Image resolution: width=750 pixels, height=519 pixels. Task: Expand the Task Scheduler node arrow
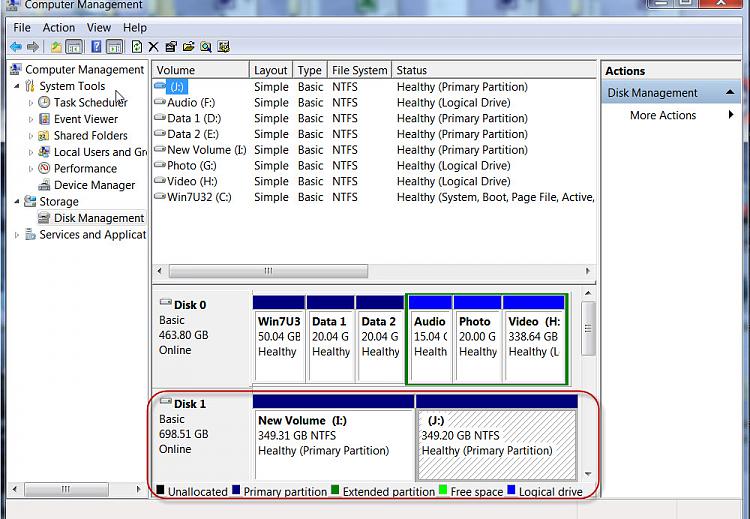[31, 103]
